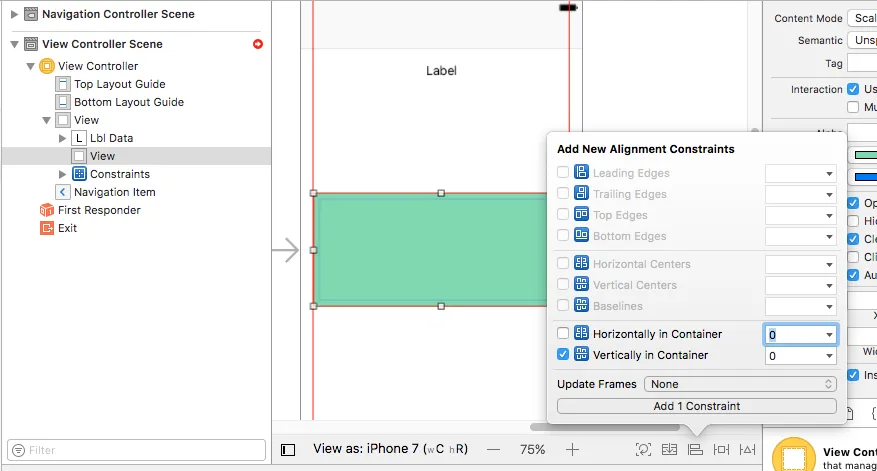
Task: Expand the Navigation Controller Scene
Action: coord(15,14)
